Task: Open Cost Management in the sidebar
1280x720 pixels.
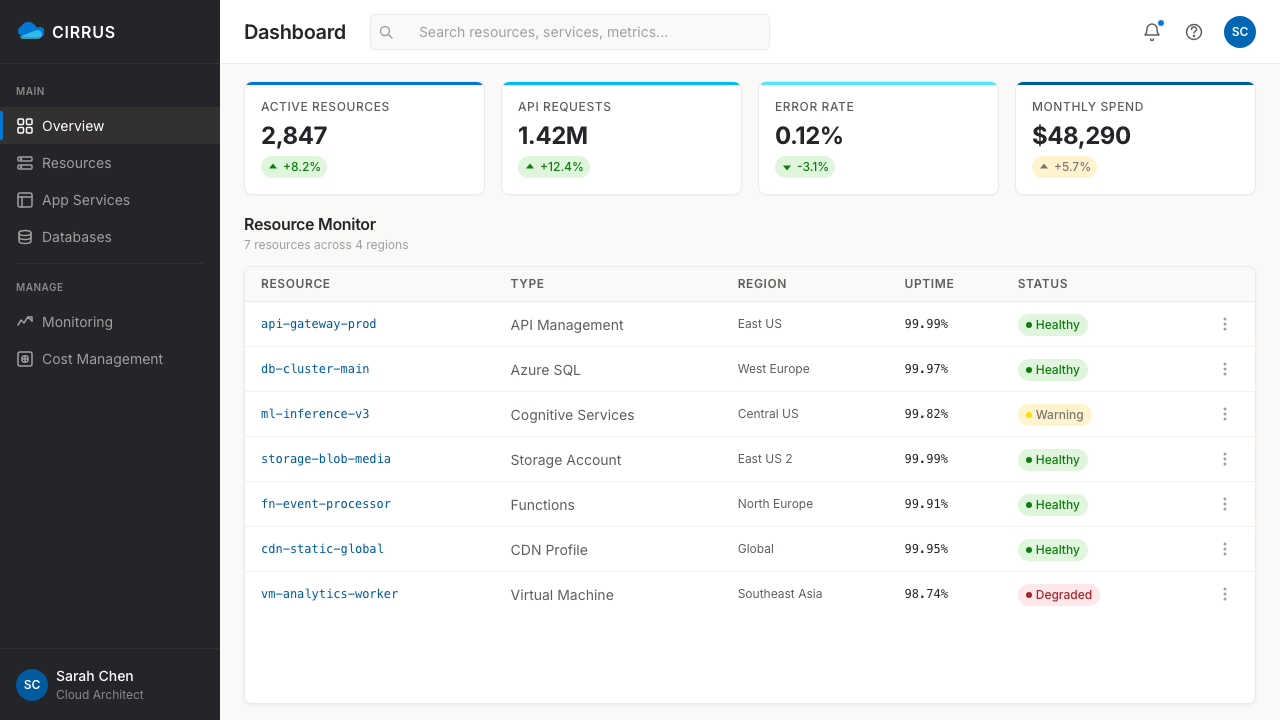Action: click(x=110, y=359)
